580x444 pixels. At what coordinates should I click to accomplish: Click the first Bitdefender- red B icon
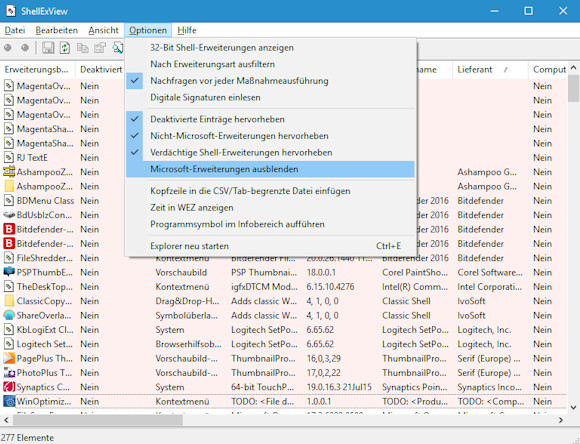click(9, 229)
